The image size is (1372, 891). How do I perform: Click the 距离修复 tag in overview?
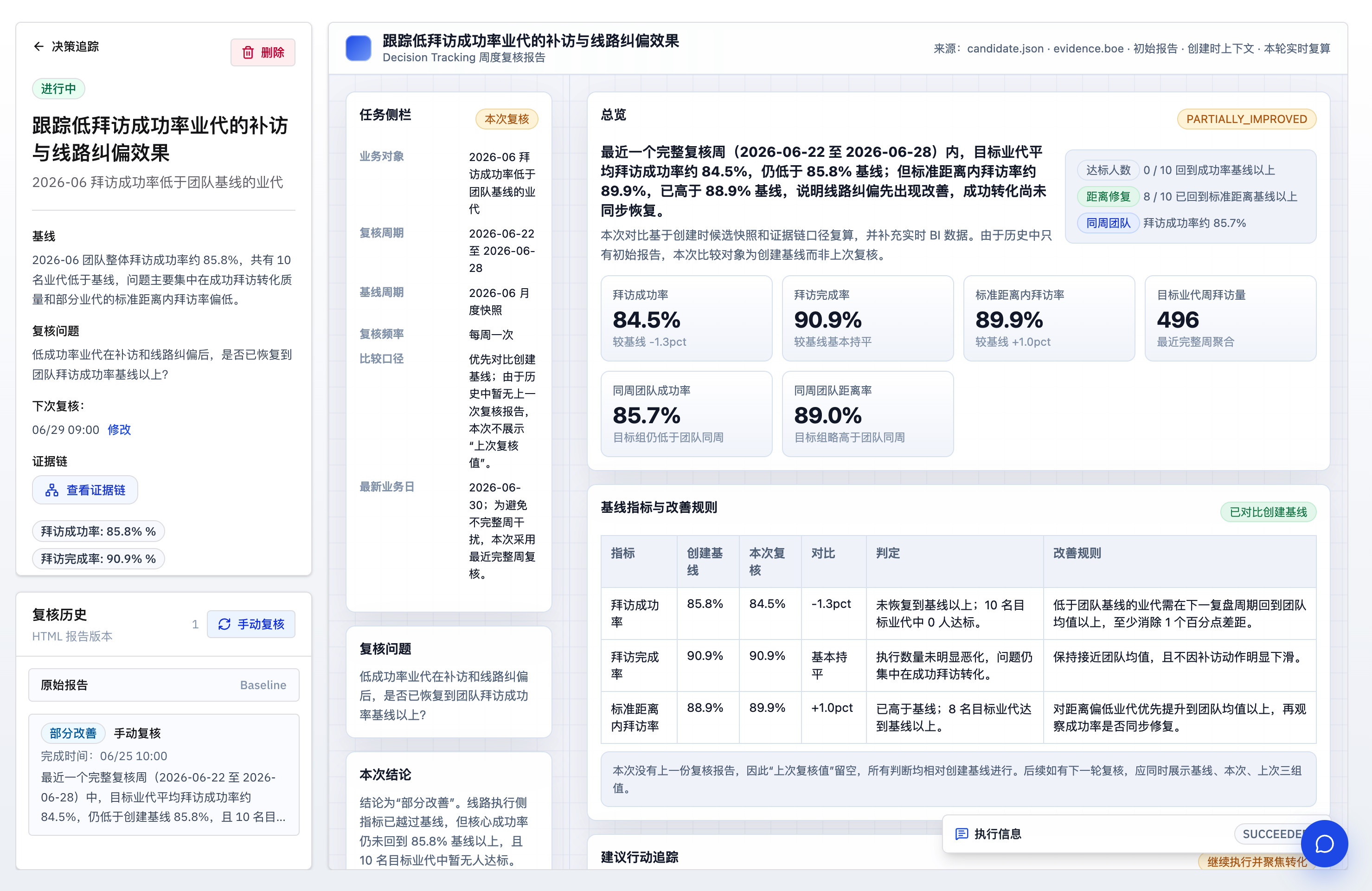(x=1108, y=197)
